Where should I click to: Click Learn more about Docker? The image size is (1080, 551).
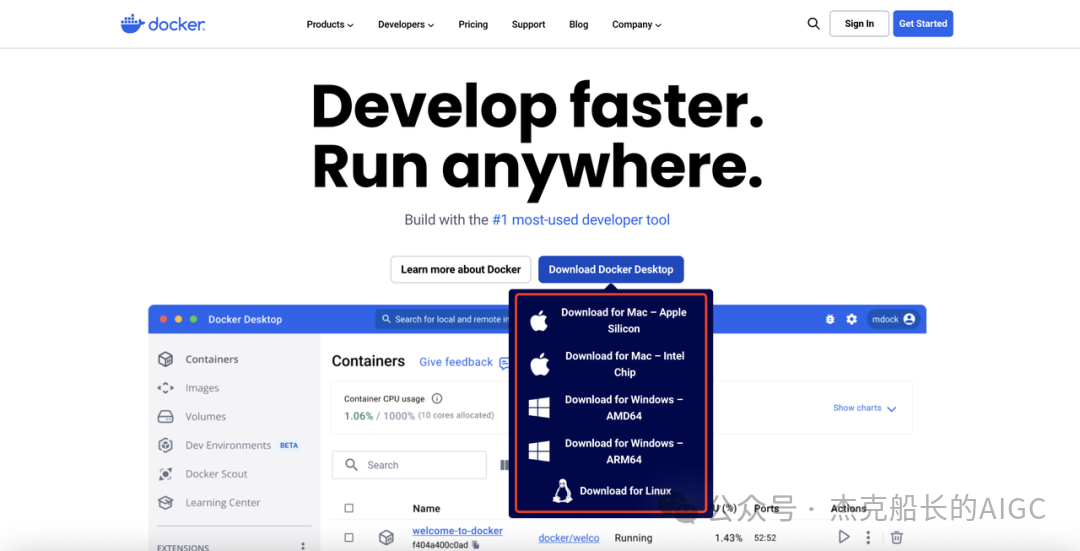(461, 269)
